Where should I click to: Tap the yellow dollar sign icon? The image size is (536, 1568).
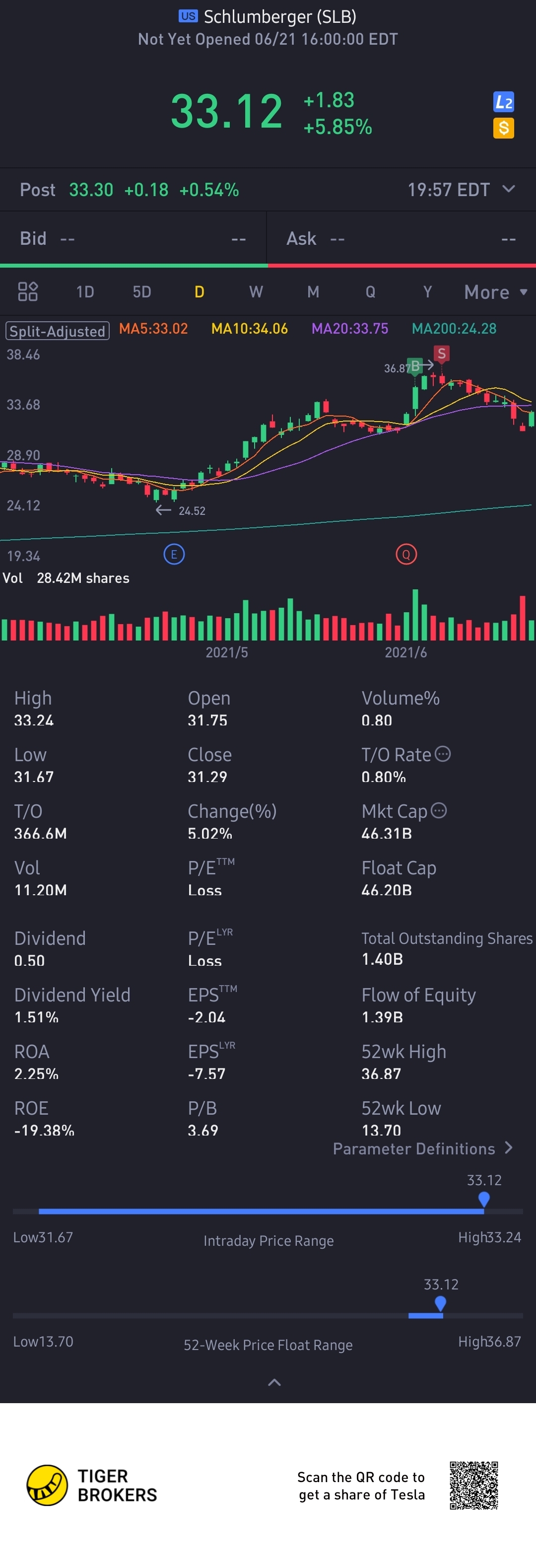tap(503, 129)
